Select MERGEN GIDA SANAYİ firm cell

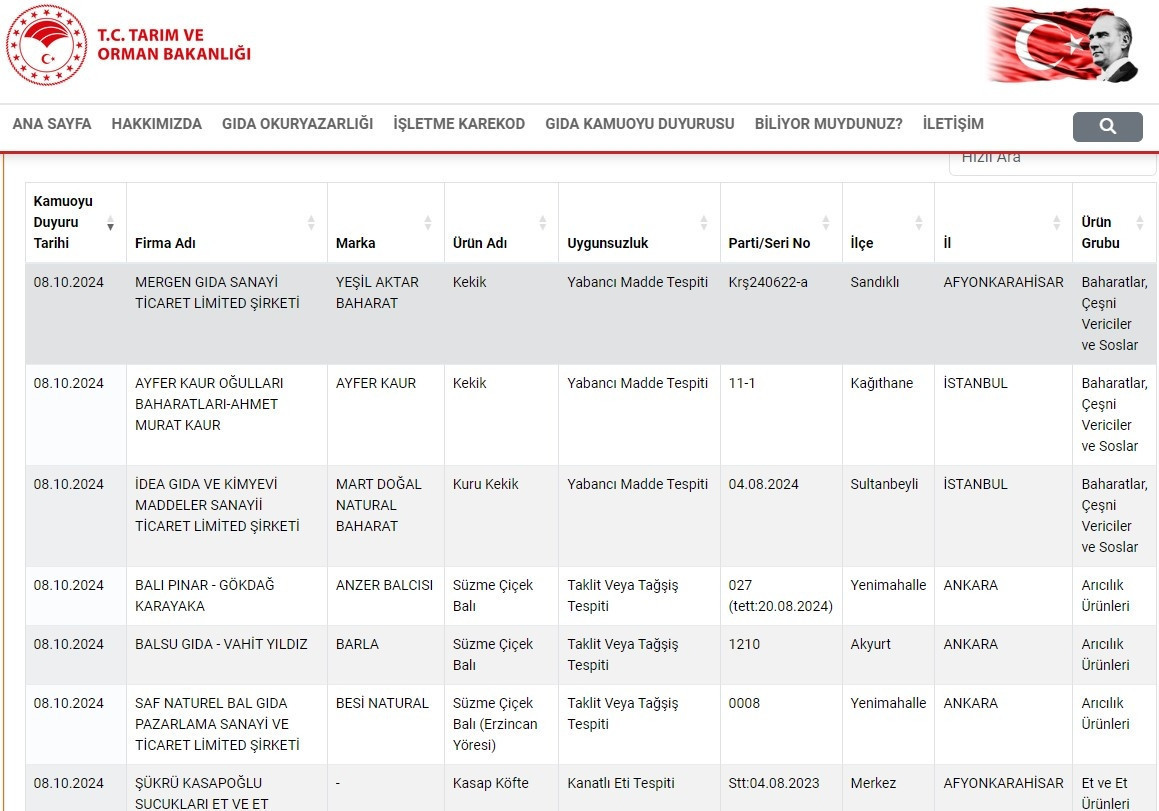[227, 313]
